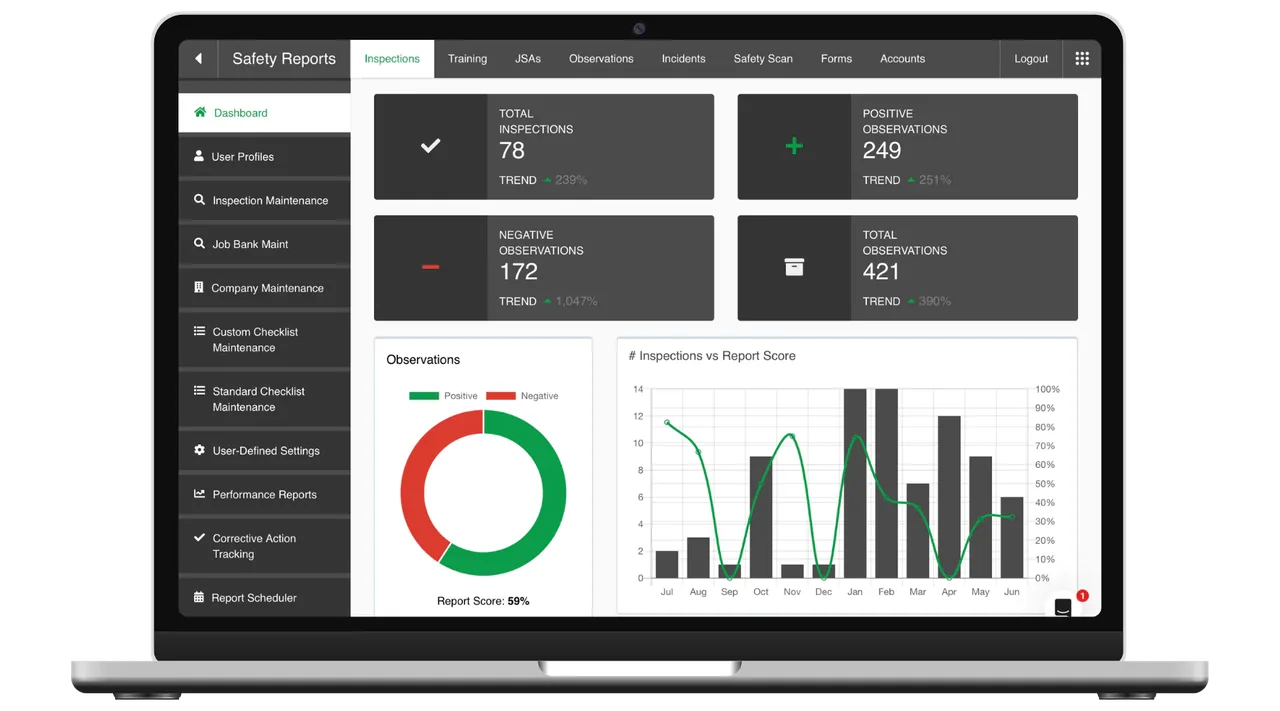Viewport: 1280px width, 711px height.
Task: Click the Custom Checklist list icon
Action: [x=199, y=331]
